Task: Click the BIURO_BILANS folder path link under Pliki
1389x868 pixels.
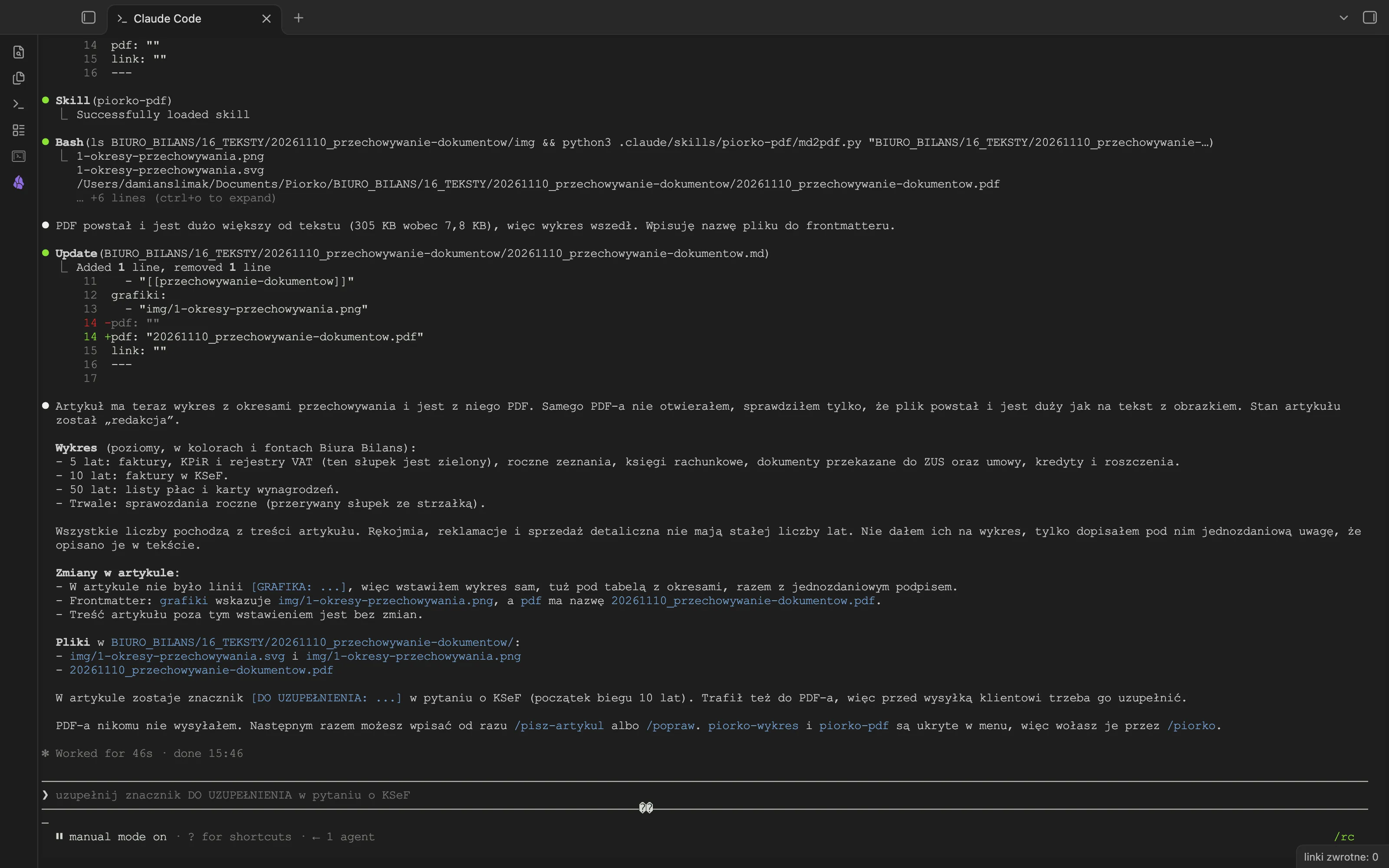Action: [312, 642]
